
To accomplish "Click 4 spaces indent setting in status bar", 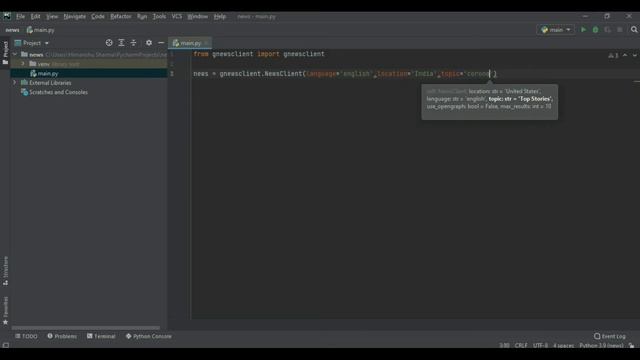I will coord(564,345).
